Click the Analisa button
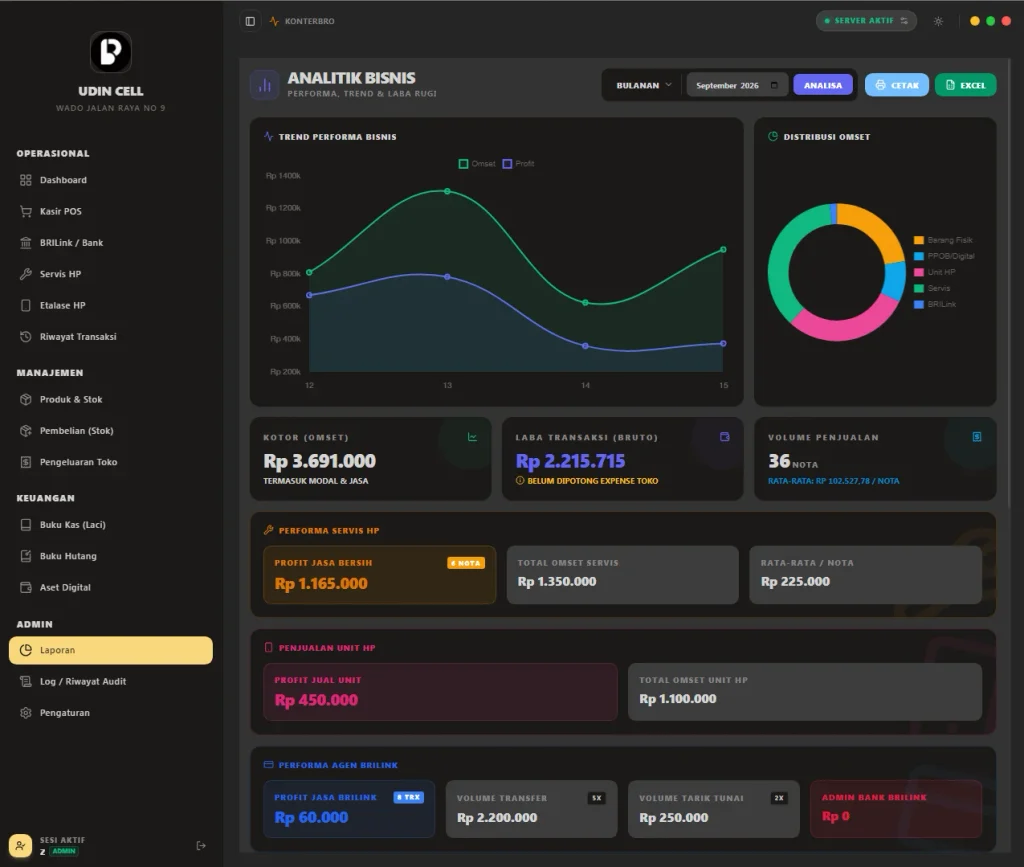This screenshot has height=867, width=1024. point(823,86)
